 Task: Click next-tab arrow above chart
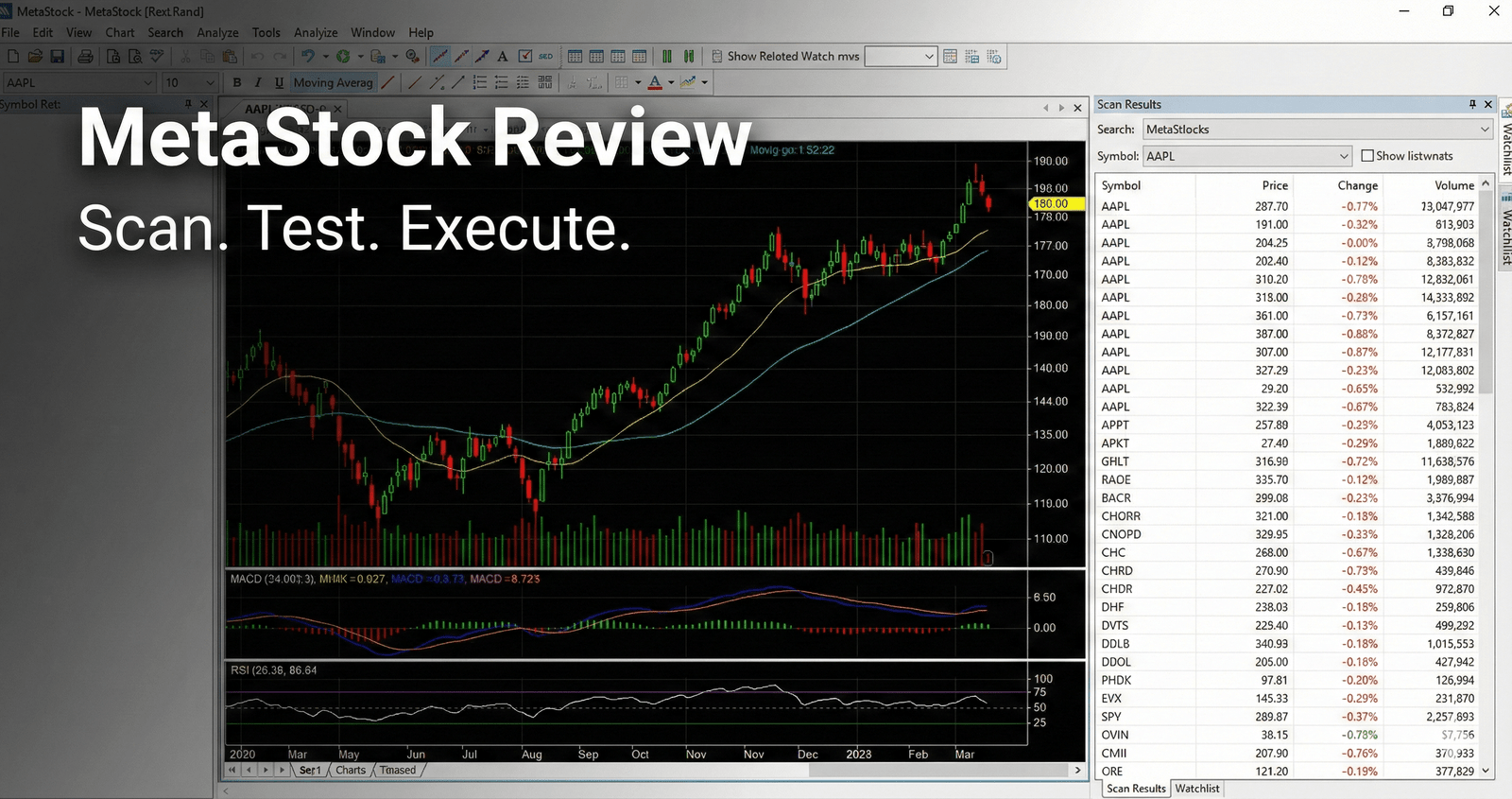(1061, 108)
